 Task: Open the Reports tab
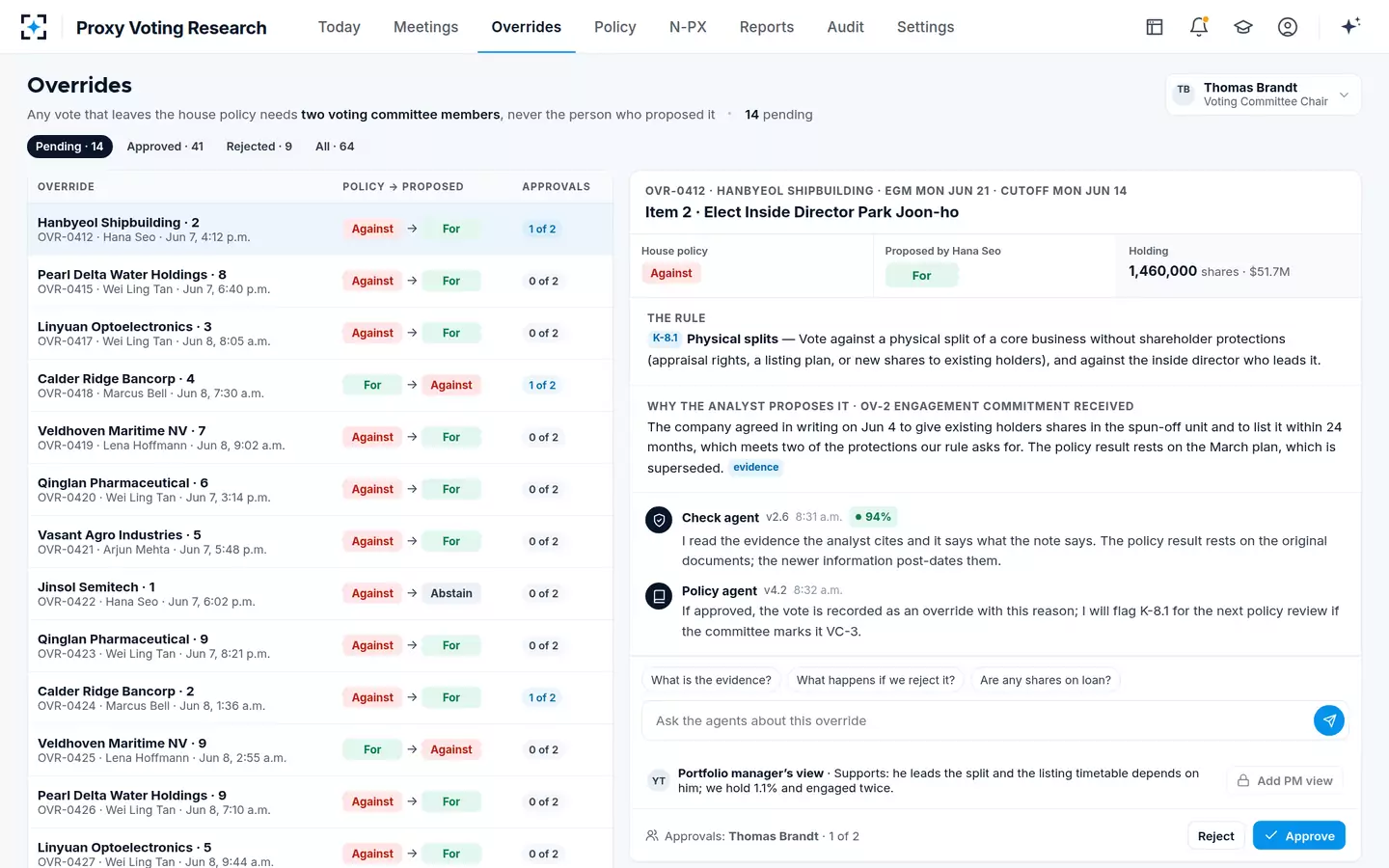point(767,27)
